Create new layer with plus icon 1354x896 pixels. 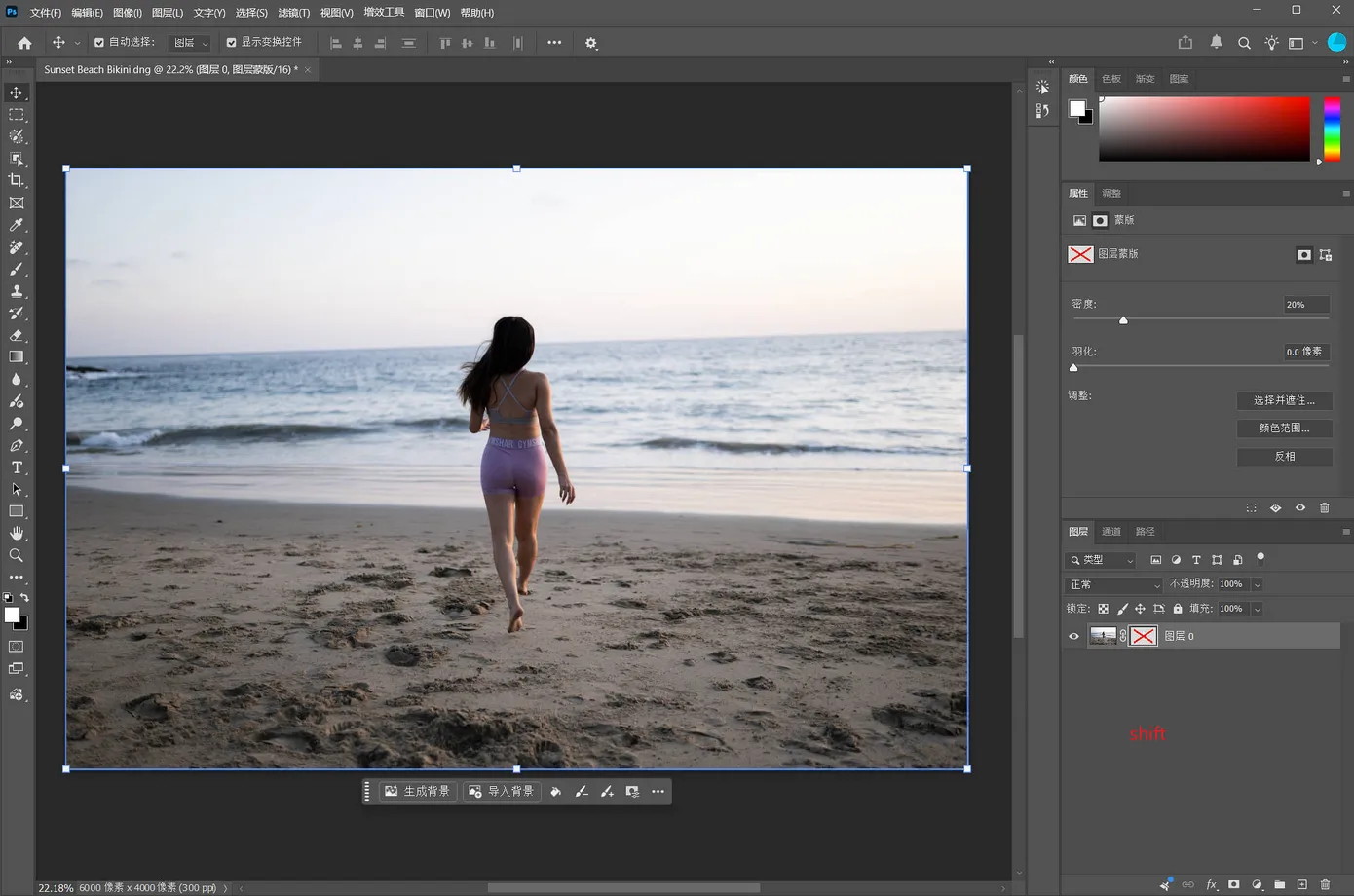click(1302, 884)
